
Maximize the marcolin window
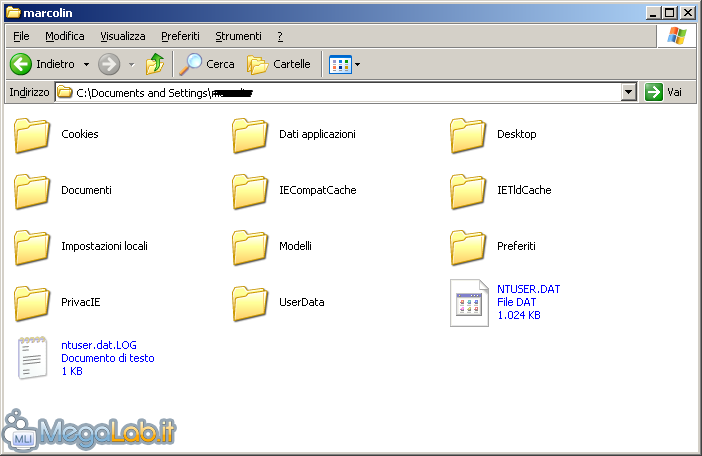click(670, 13)
